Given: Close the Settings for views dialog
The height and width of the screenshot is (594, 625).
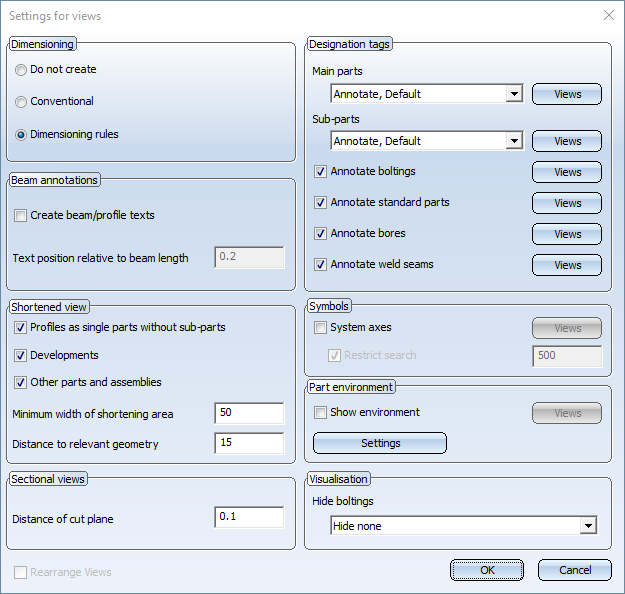Looking at the screenshot, I should click(x=608, y=16).
